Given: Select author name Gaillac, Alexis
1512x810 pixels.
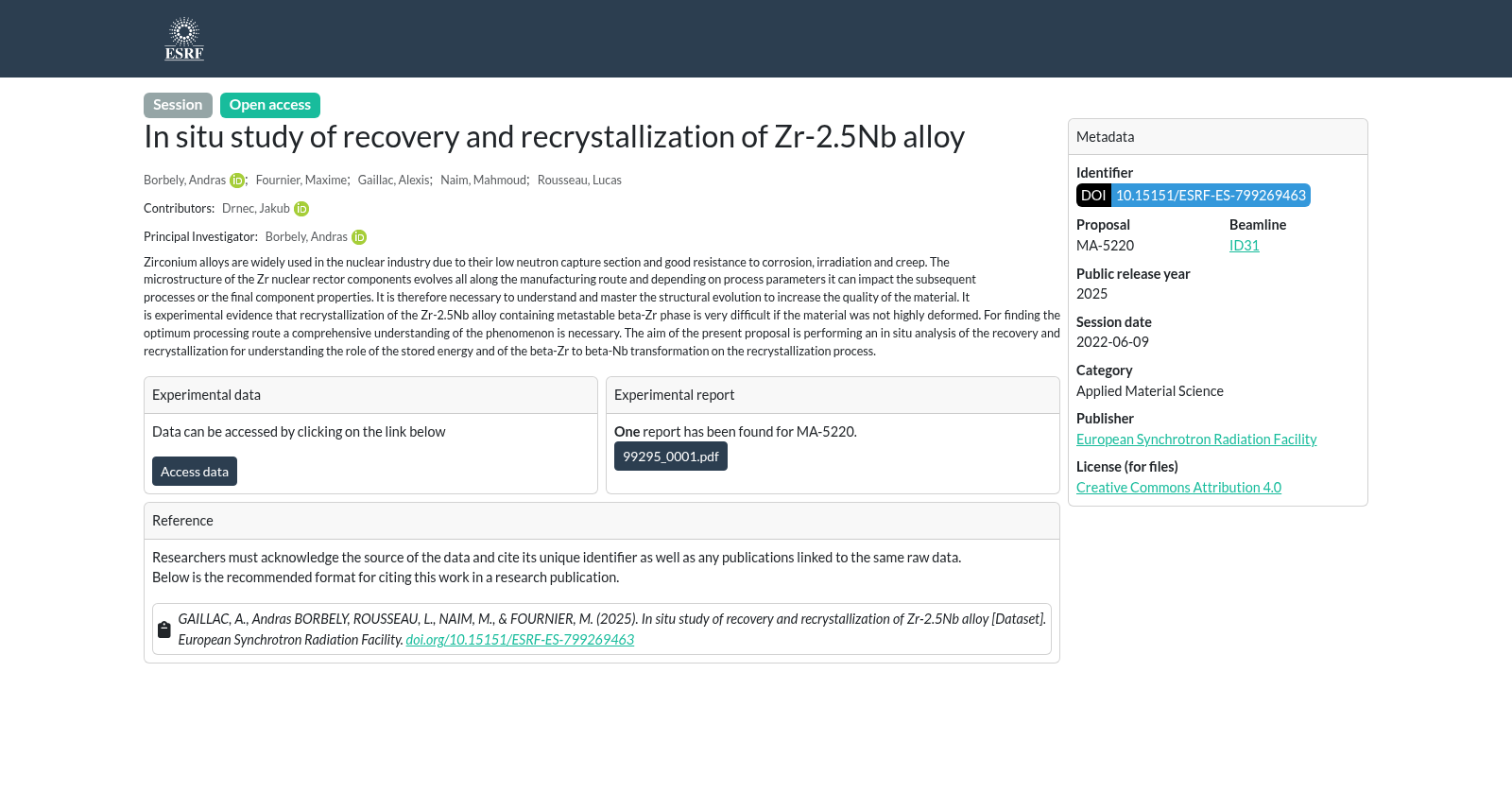Looking at the screenshot, I should [x=394, y=181].
